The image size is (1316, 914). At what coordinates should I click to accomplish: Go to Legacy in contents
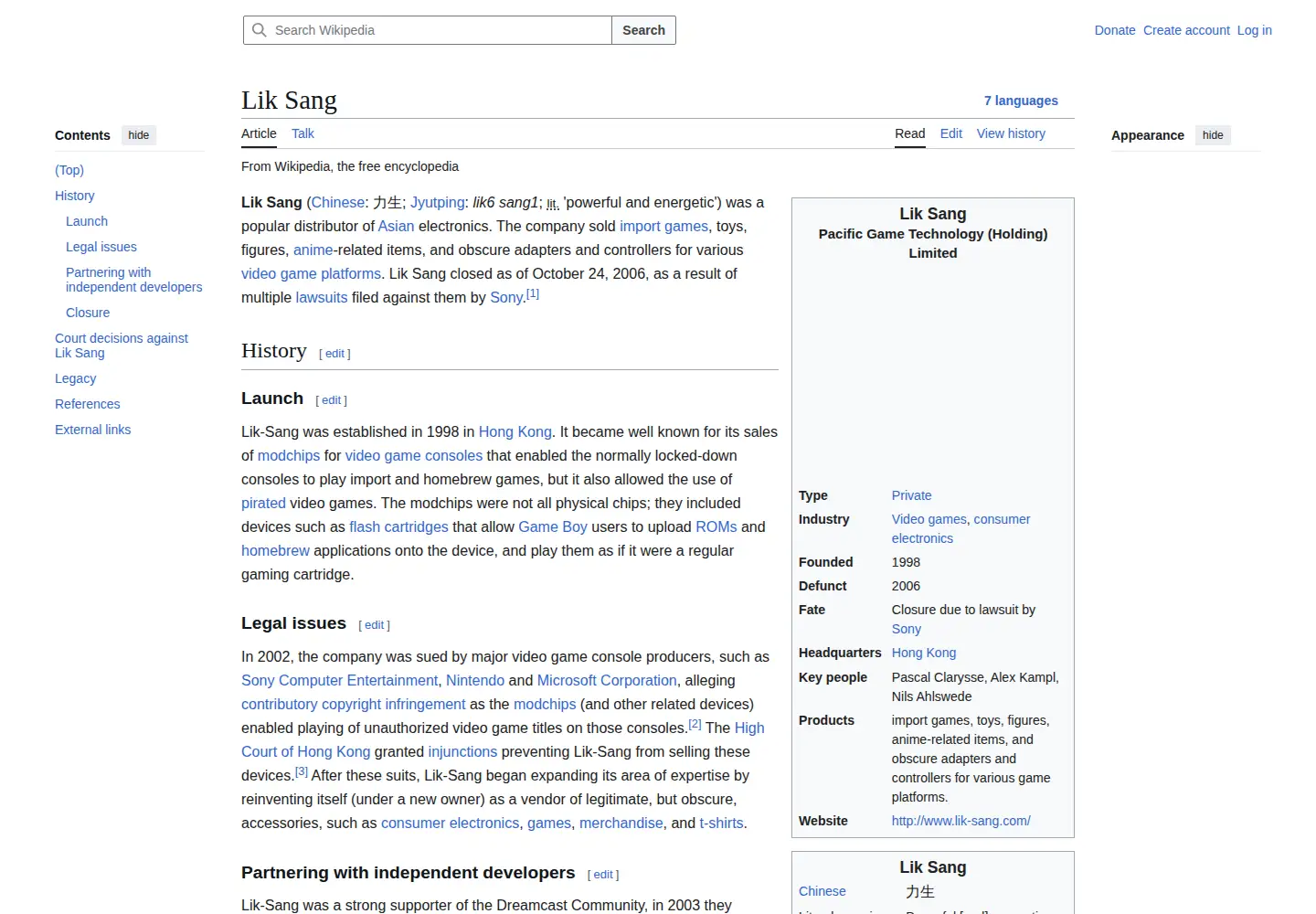point(75,378)
